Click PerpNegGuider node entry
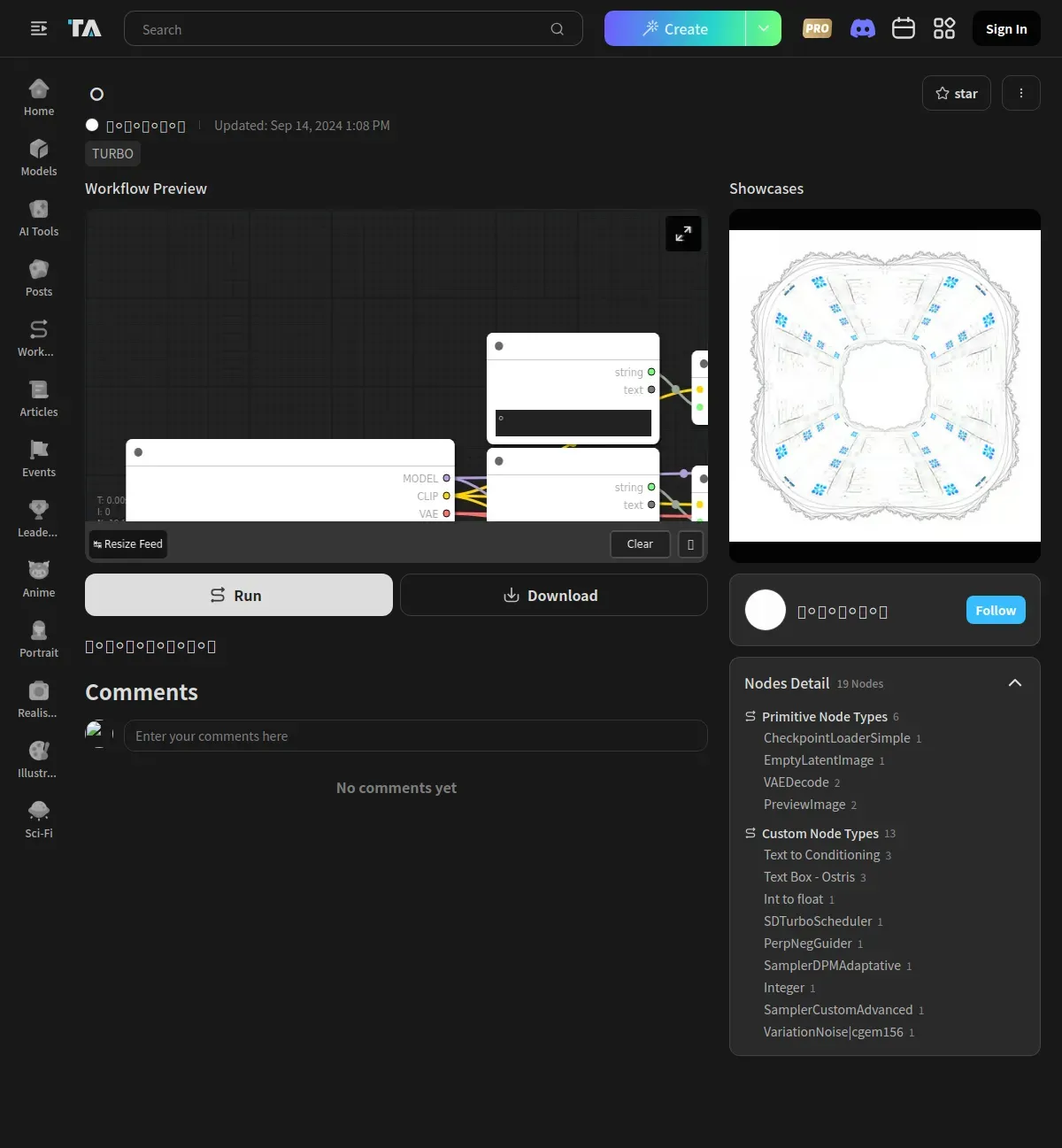Screen dimensions: 1062x1148 (808, 943)
